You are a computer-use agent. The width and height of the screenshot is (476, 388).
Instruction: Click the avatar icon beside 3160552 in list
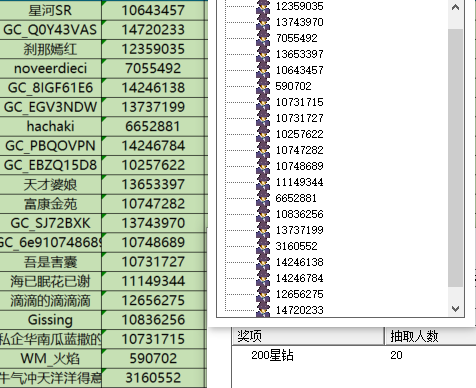point(263,246)
